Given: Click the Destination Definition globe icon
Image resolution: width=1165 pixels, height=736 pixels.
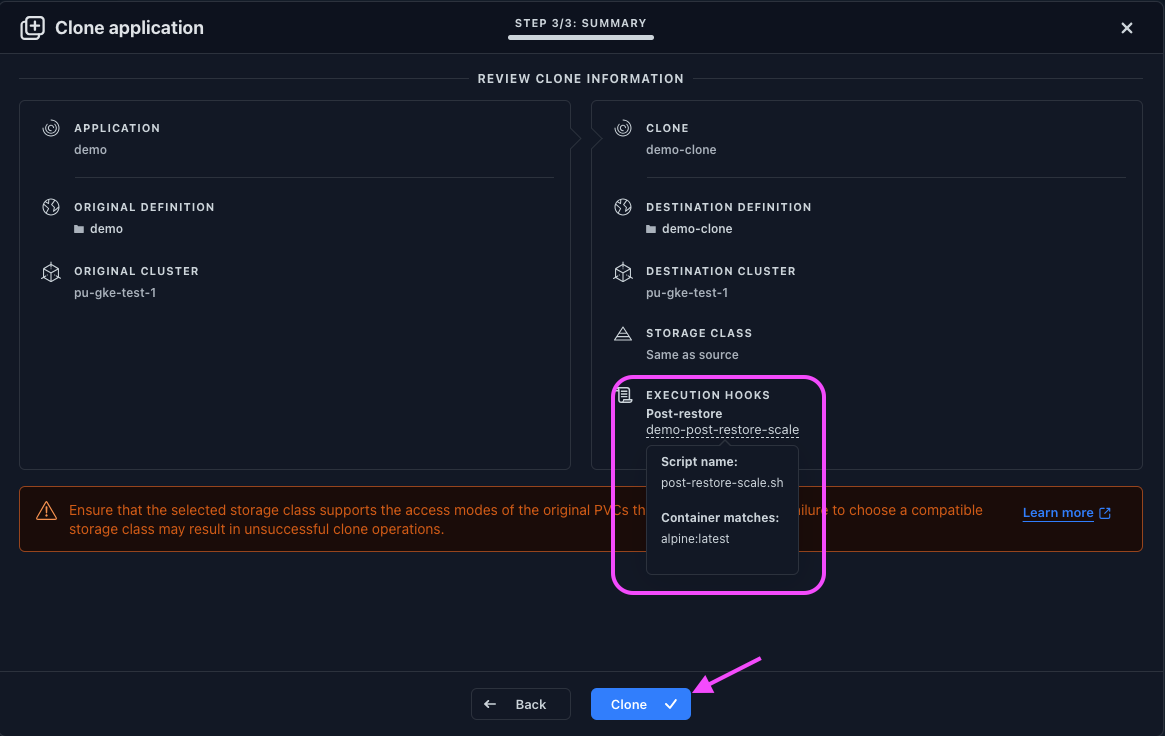Looking at the screenshot, I should coord(623,207).
